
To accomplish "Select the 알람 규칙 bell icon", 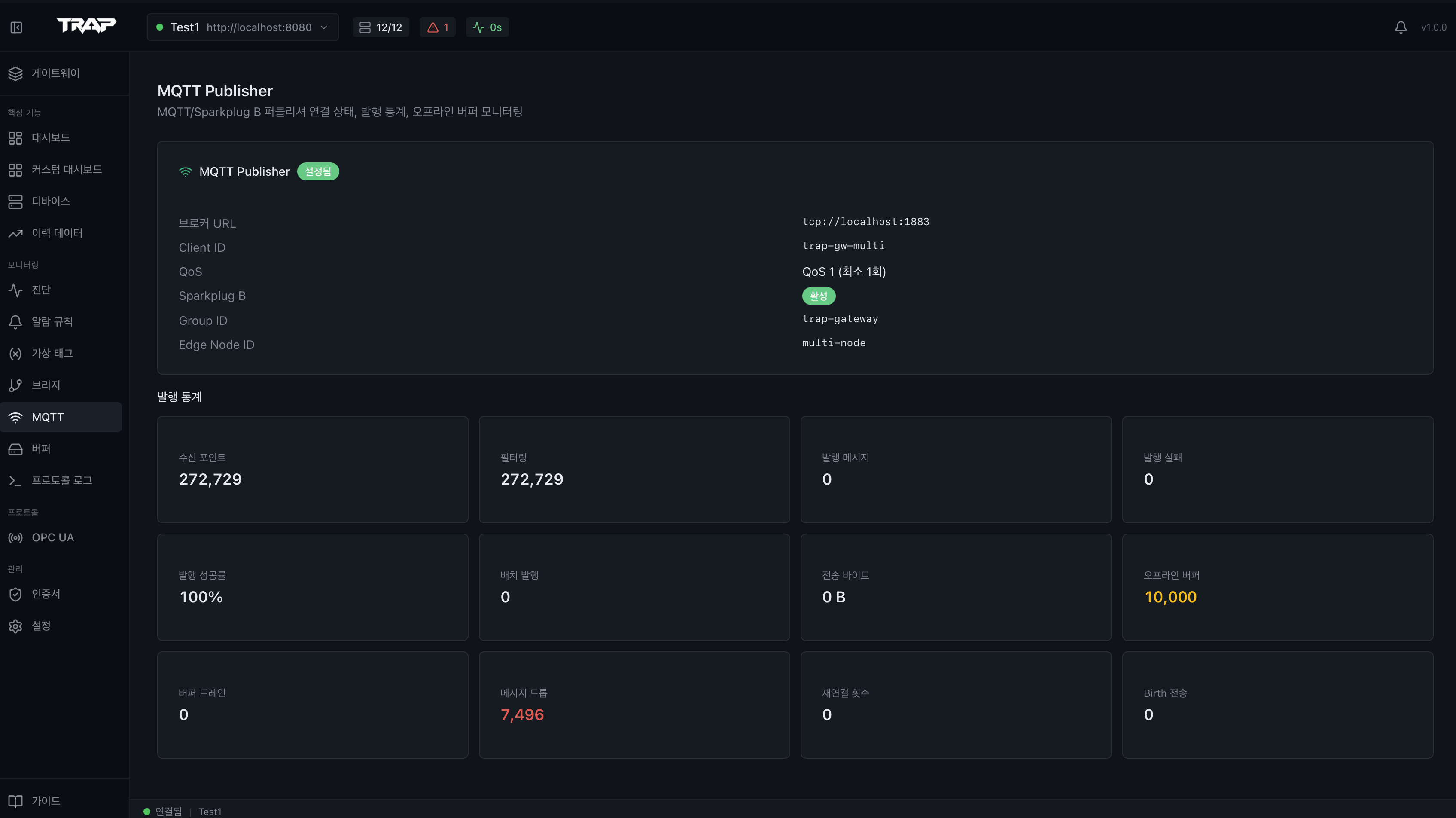I will [52, 321].
